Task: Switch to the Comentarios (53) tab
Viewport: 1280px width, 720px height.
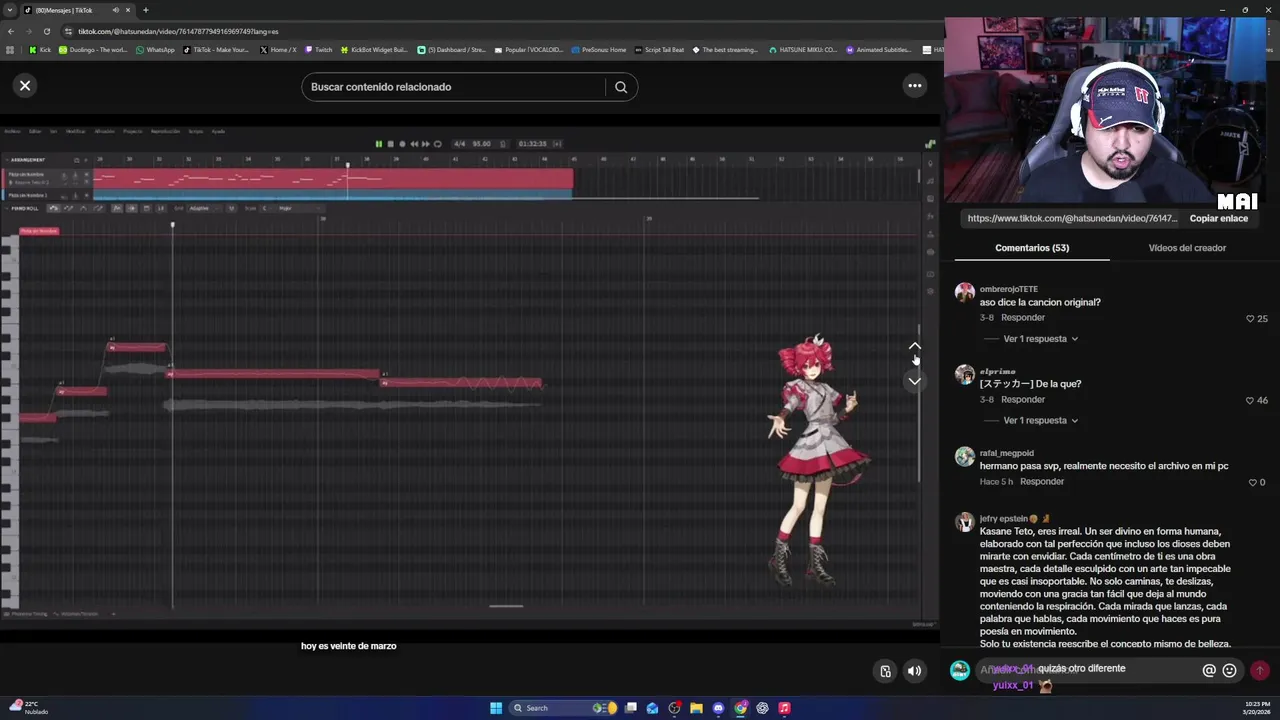Action: click(1032, 248)
